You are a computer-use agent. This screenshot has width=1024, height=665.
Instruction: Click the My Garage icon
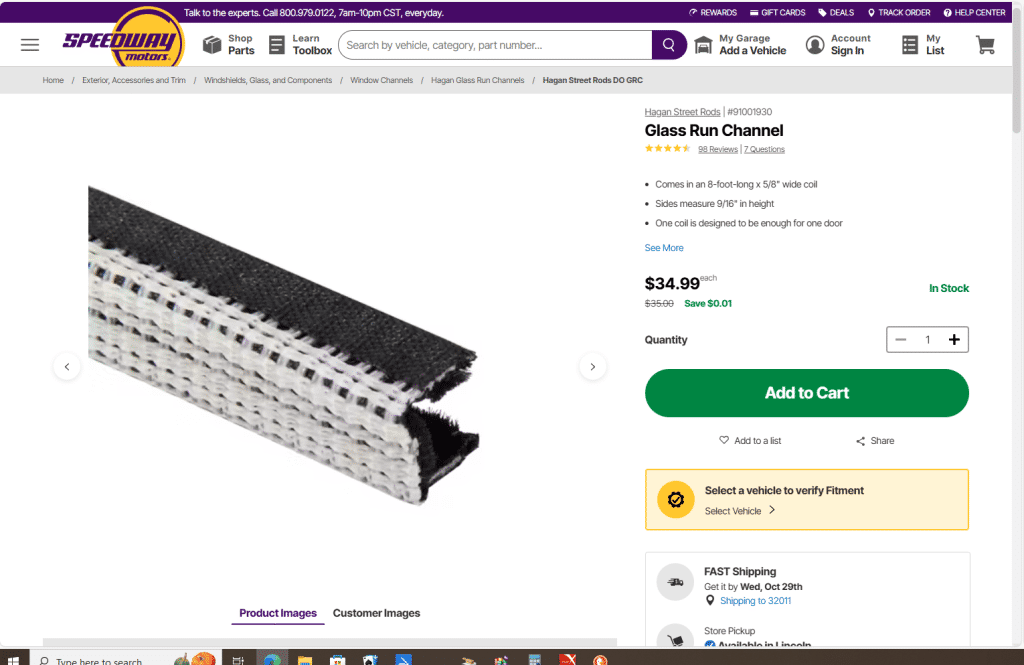click(704, 45)
